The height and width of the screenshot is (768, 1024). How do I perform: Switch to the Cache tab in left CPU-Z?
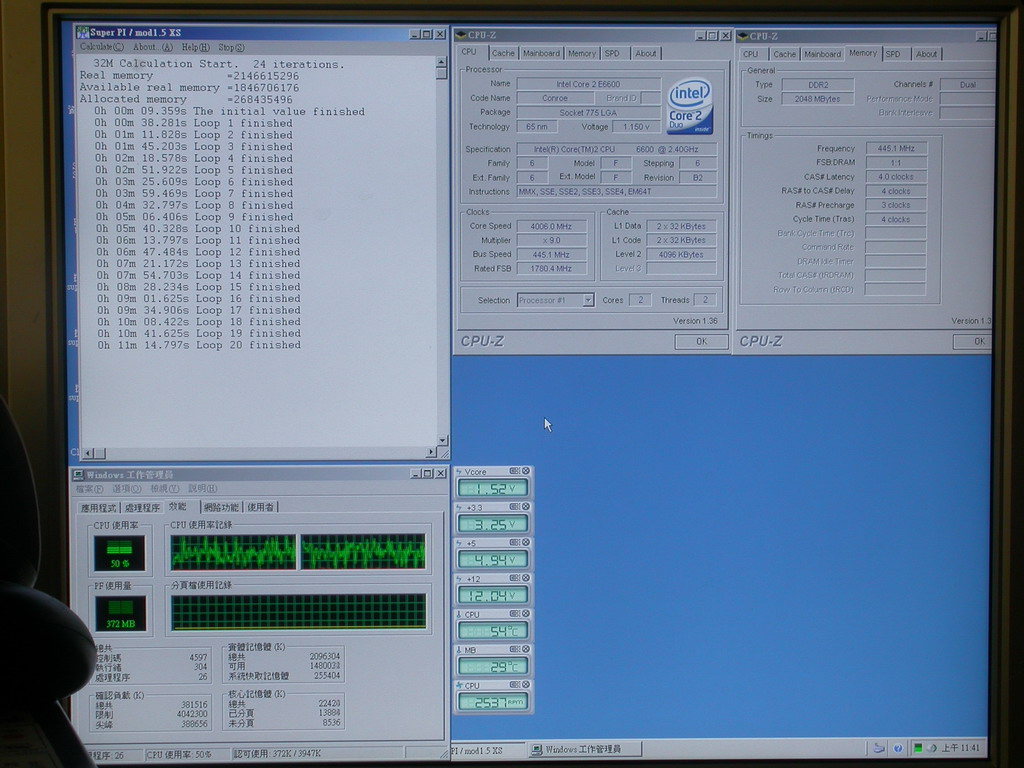click(x=503, y=54)
